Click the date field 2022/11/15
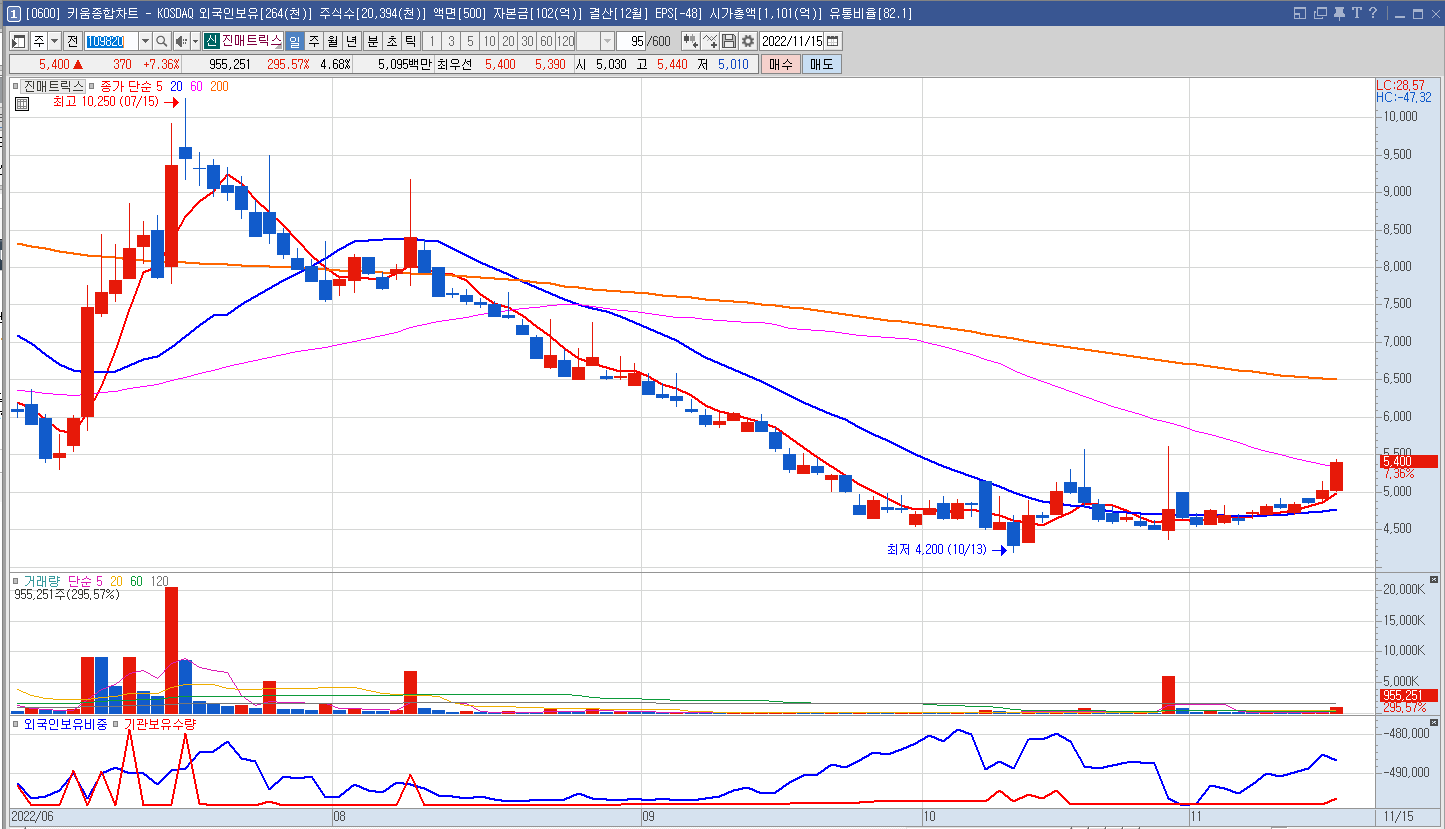Screen dimensions: 1445x829 tap(791, 41)
